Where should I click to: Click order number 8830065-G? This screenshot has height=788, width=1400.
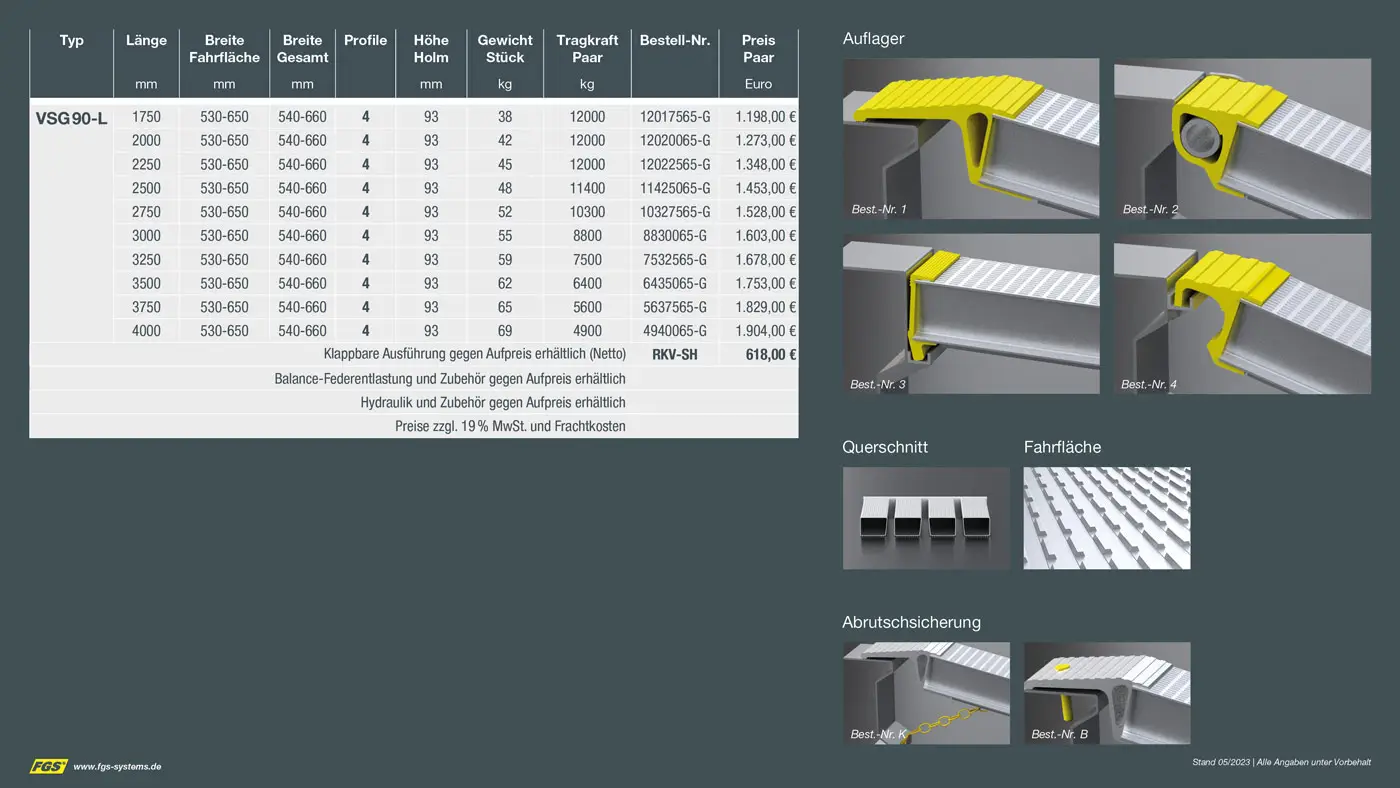675,236
